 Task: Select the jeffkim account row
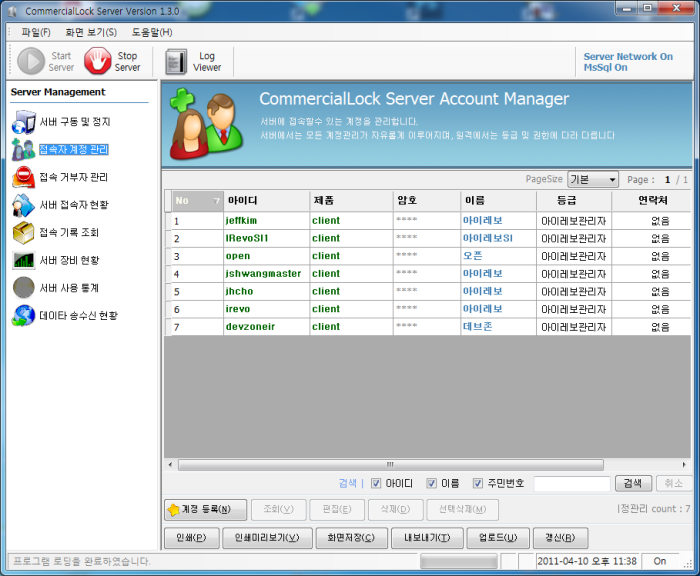[x=428, y=221]
